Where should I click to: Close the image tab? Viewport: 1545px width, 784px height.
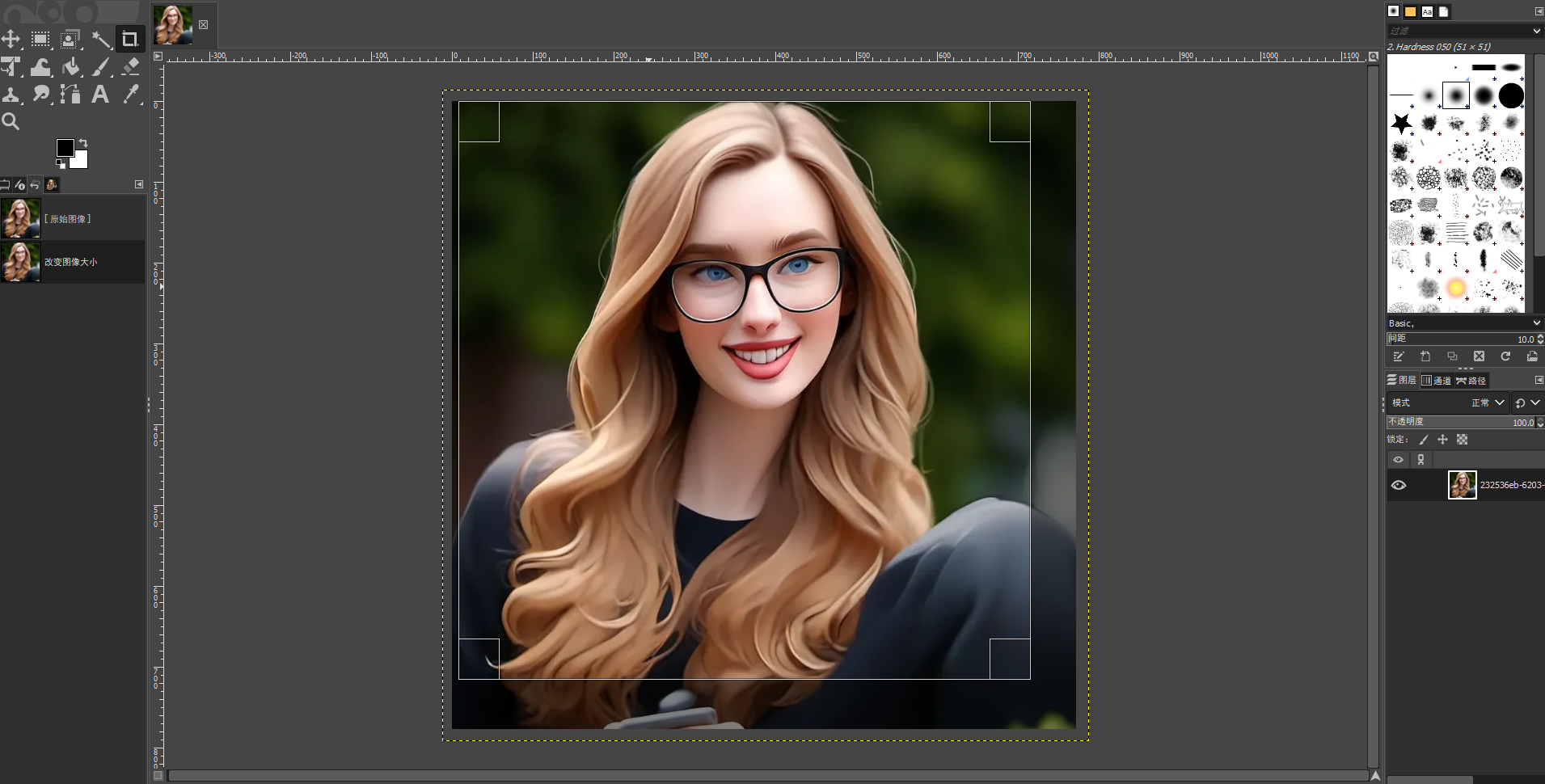point(204,24)
